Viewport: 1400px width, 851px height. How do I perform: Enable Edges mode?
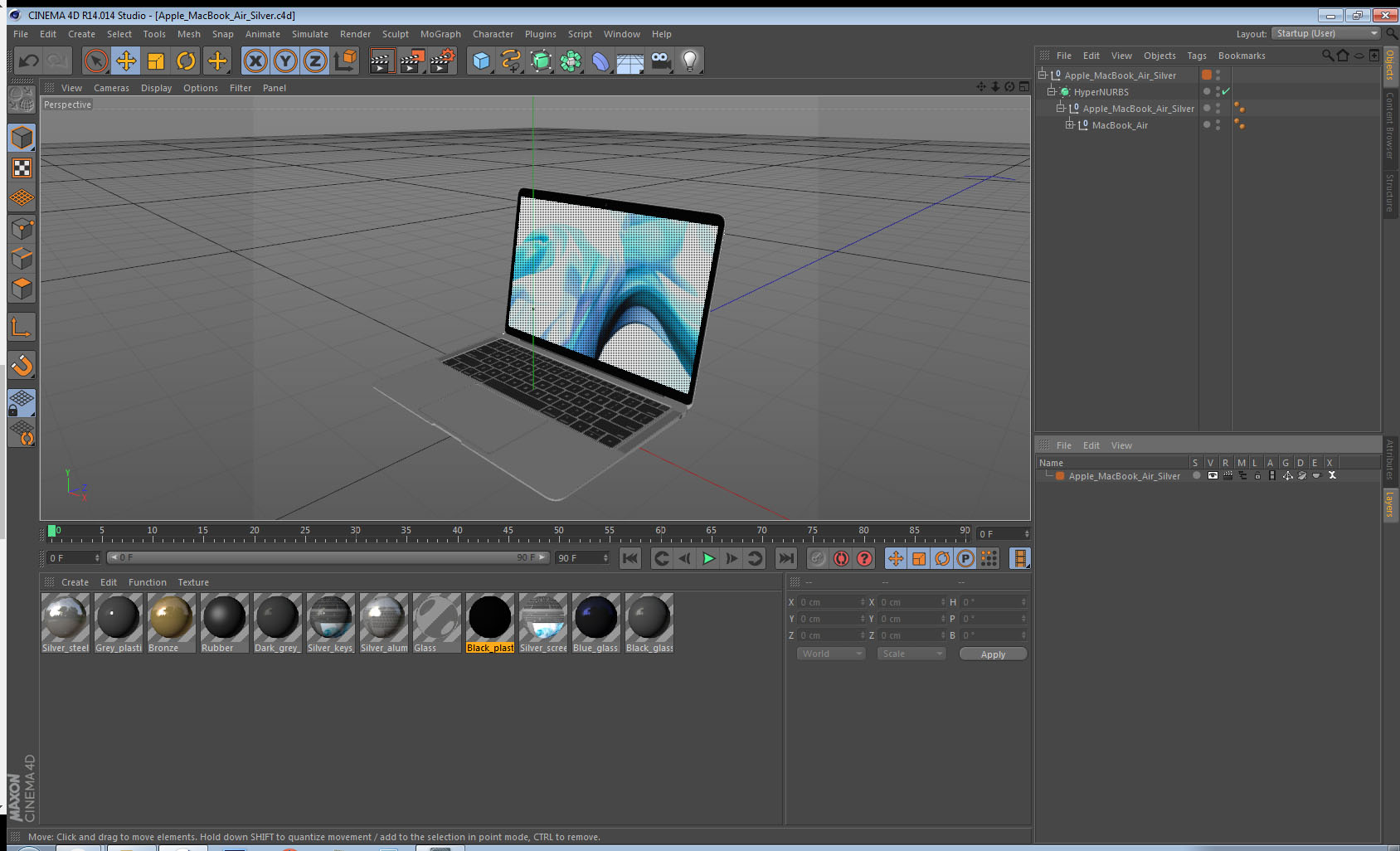pos(22,258)
